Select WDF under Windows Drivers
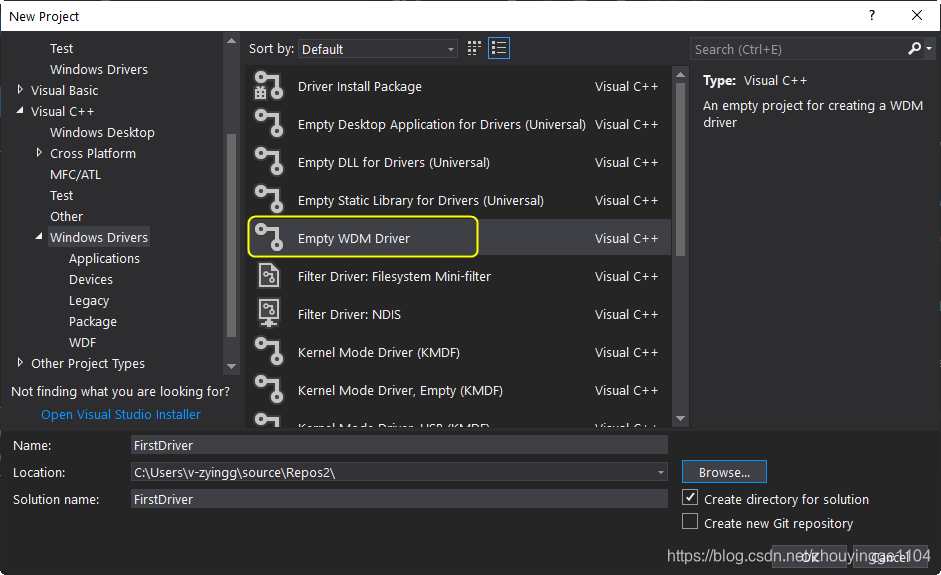Viewport: 941px width, 575px height. point(82,343)
